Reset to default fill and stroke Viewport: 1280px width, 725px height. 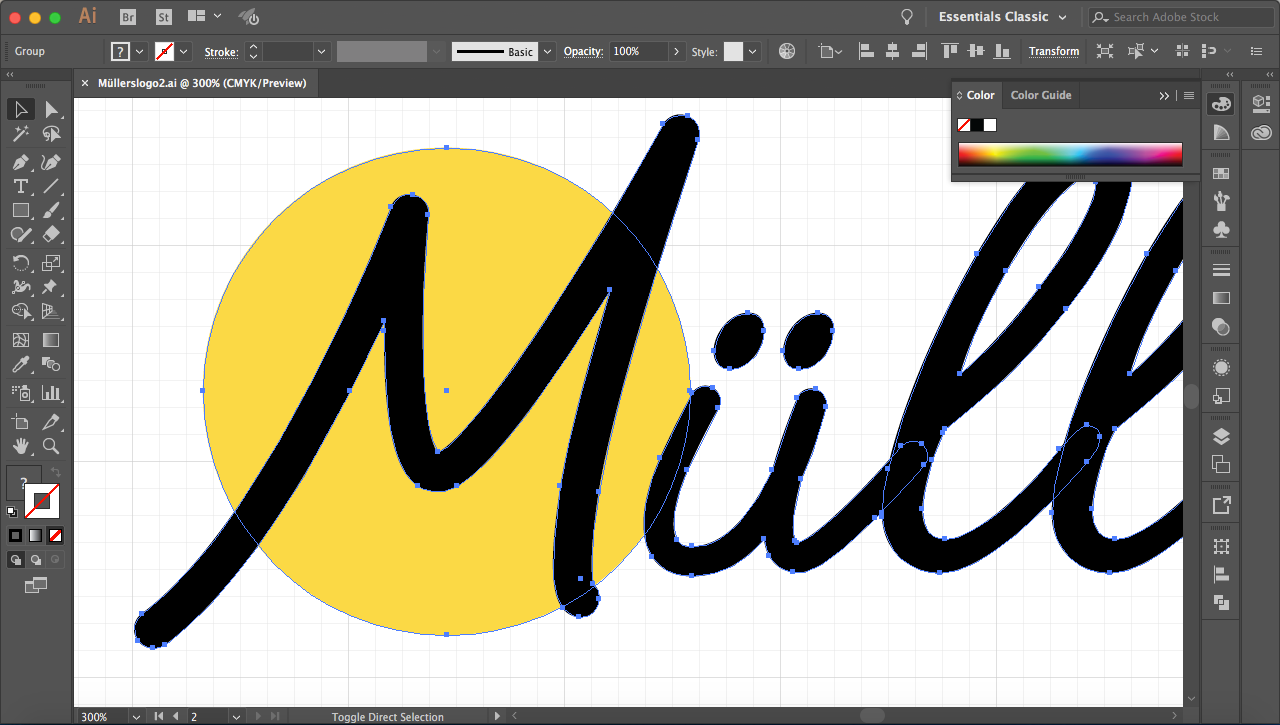12,511
